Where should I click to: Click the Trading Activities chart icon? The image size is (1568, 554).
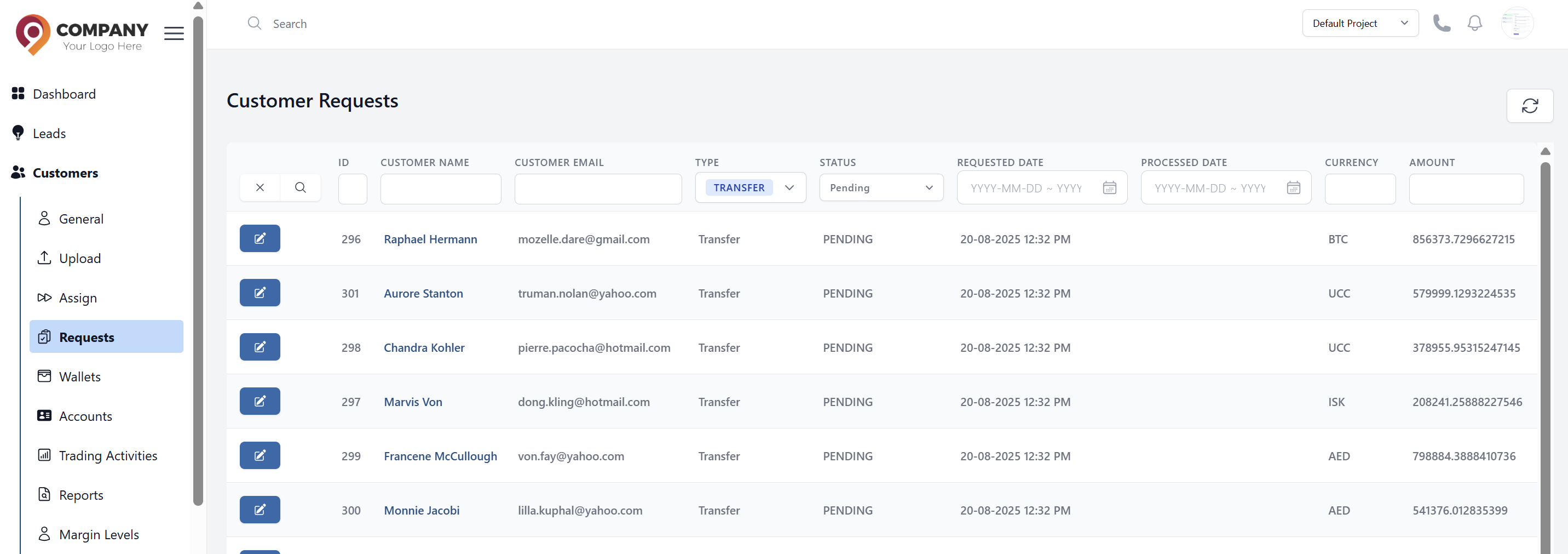pos(44,455)
